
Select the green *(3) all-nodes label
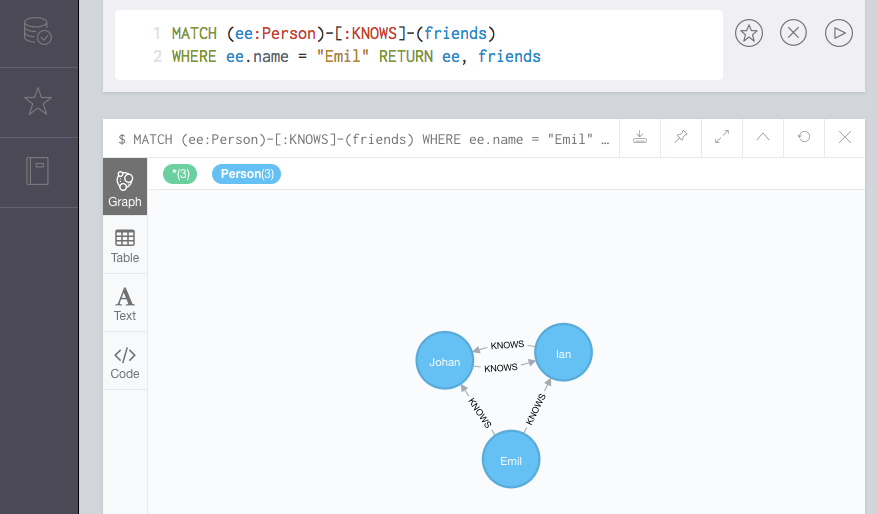pyautogui.click(x=180, y=174)
